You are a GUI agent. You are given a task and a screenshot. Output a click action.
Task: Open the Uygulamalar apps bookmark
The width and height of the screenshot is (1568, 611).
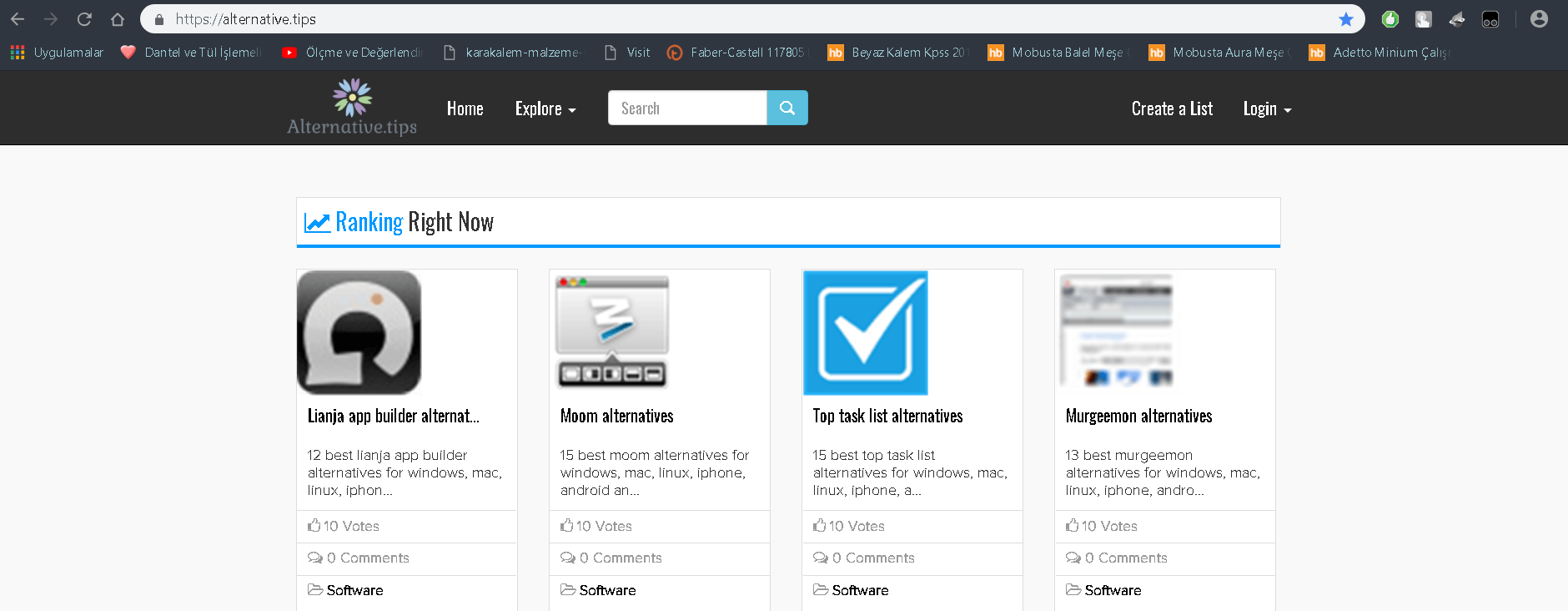(57, 53)
